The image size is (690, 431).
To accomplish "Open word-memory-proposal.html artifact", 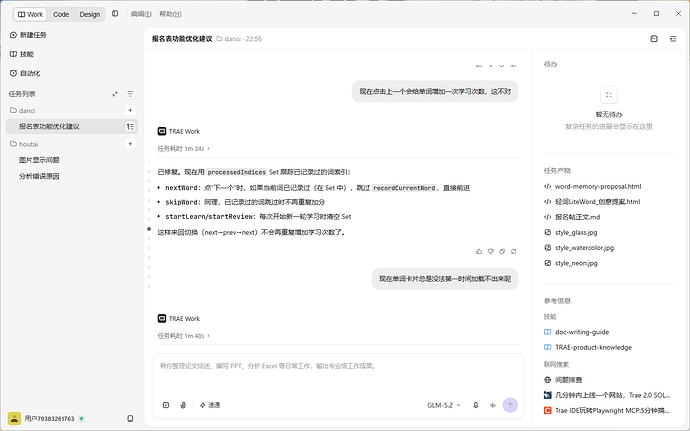I will [x=592, y=186].
